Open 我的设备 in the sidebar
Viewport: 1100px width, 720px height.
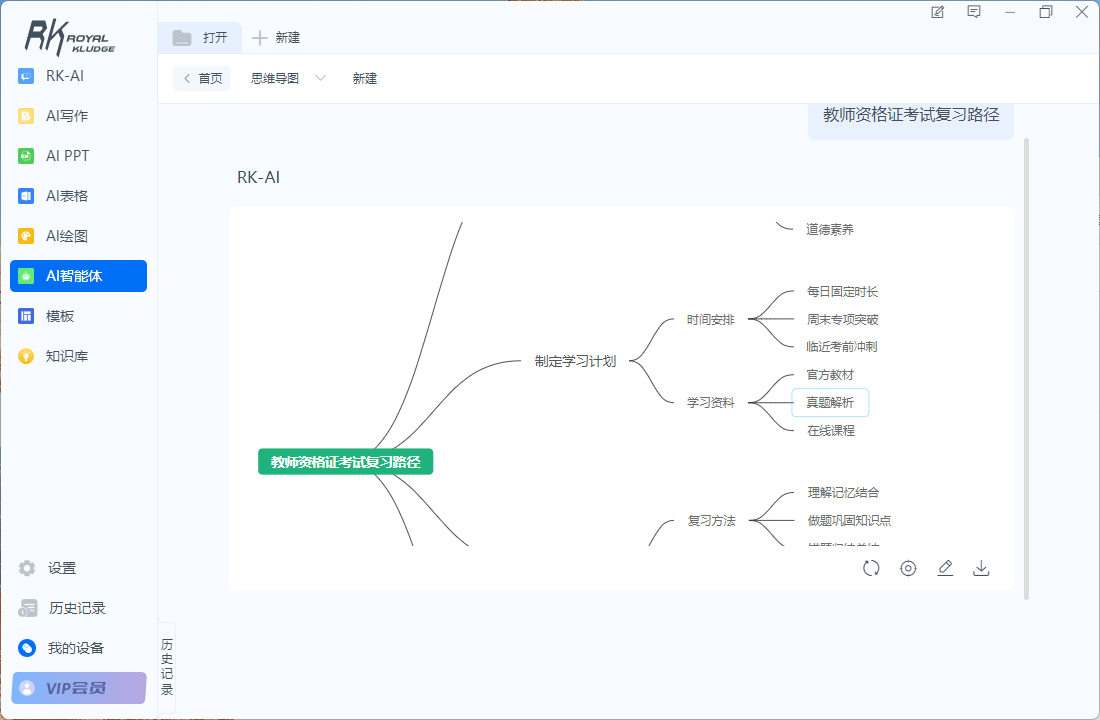(x=75, y=648)
